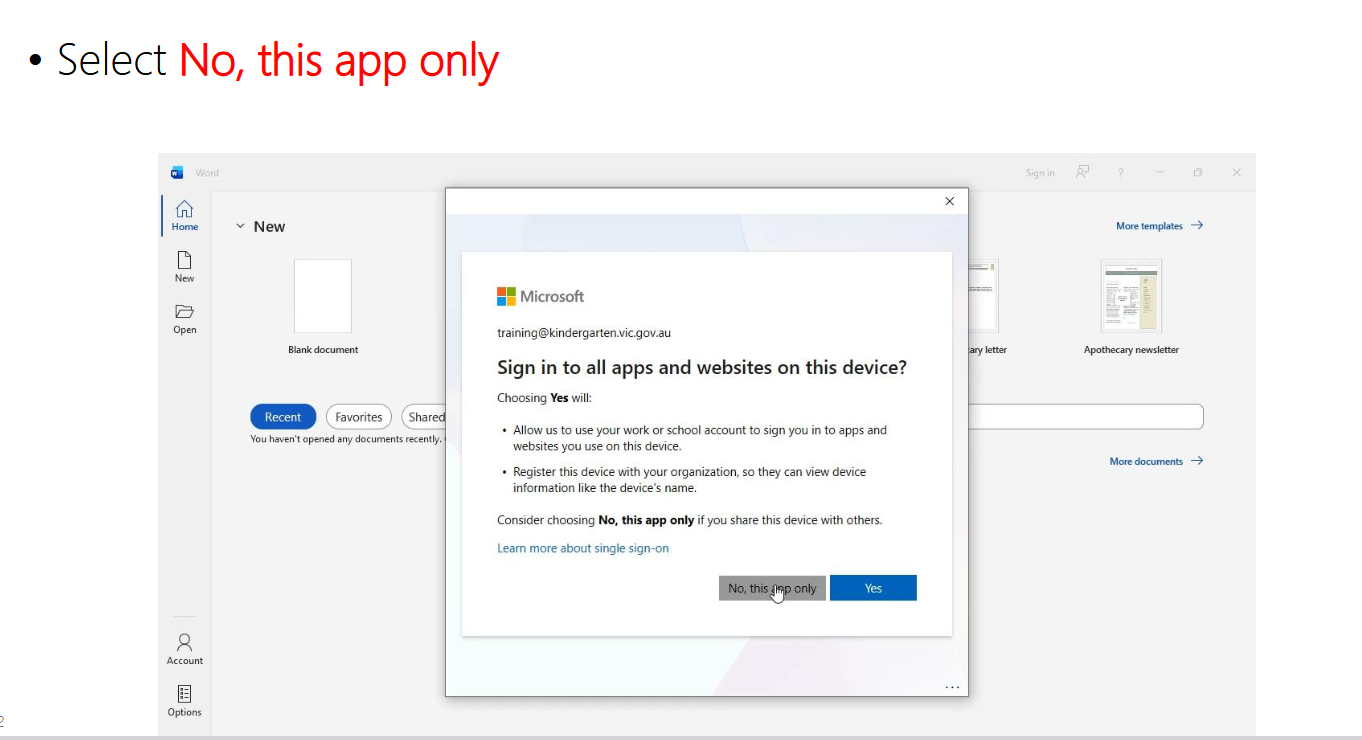Open the Blank document thumbnail
Screen dimensions: 1362x740
tap(323, 296)
